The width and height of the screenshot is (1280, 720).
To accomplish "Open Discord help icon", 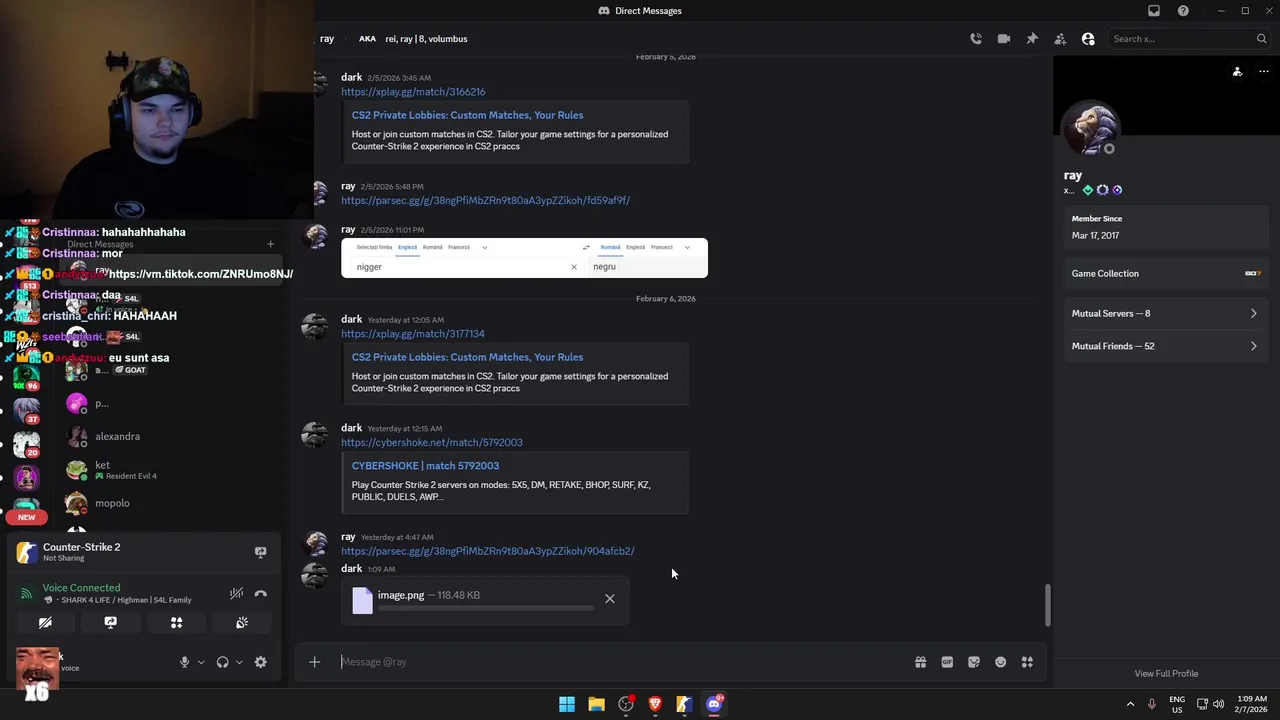I will click(x=1184, y=11).
